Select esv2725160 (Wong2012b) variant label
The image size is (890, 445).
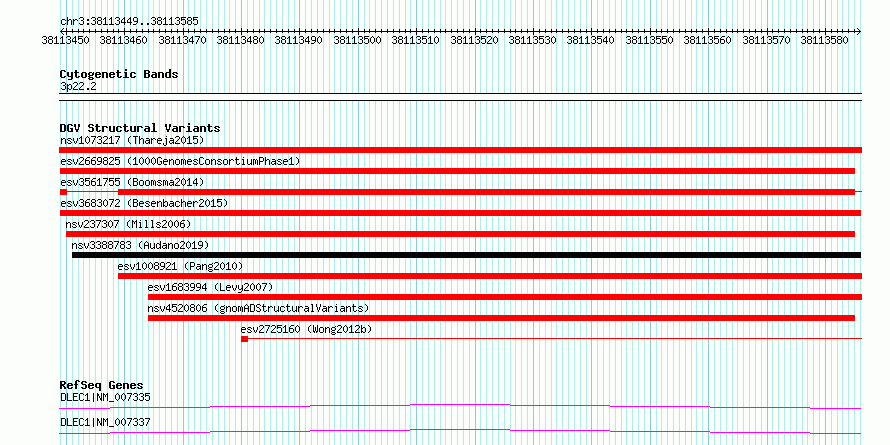(x=306, y=329)
